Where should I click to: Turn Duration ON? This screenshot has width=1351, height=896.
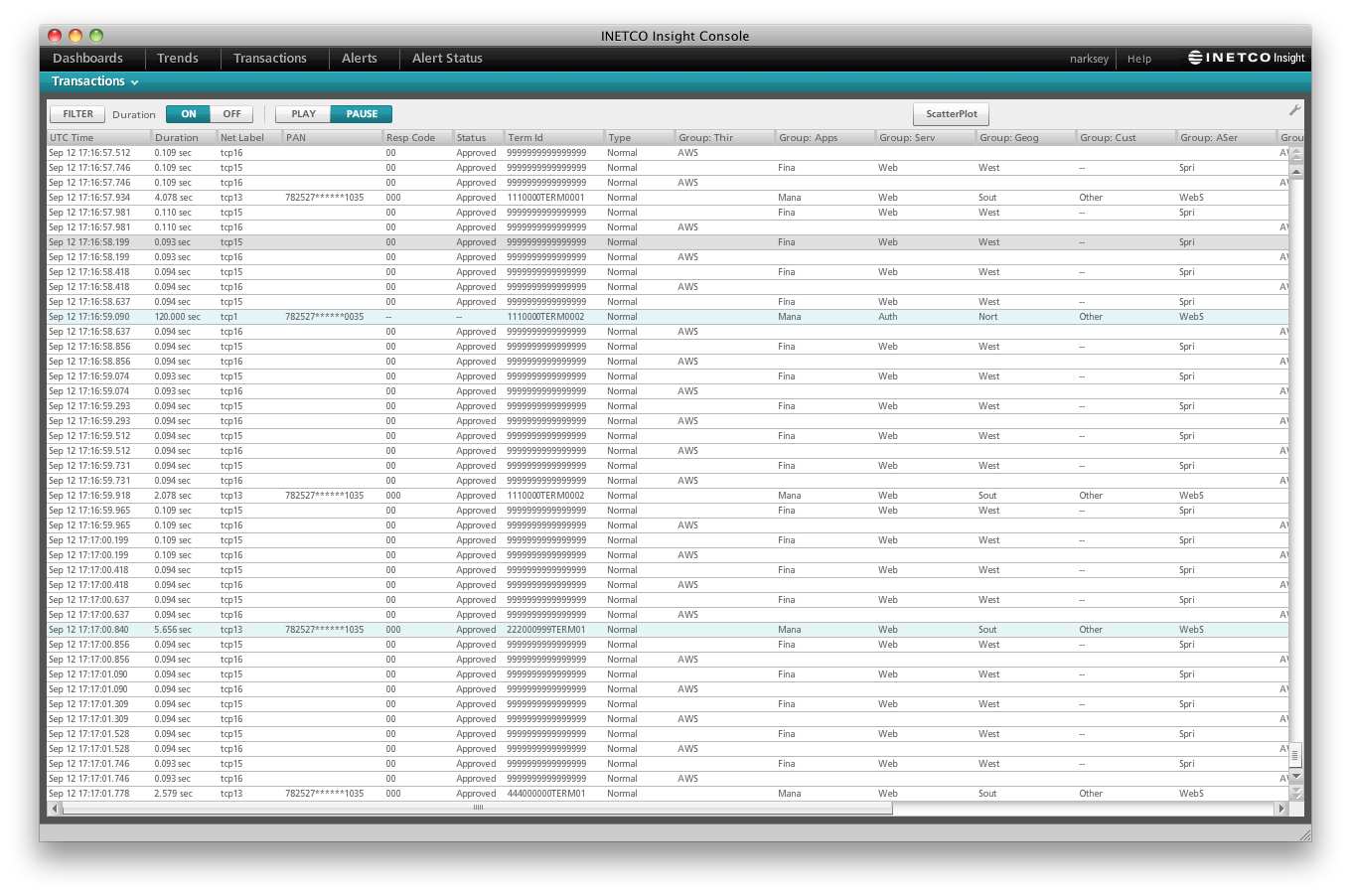pyautogui.click(x=189, y=114)
